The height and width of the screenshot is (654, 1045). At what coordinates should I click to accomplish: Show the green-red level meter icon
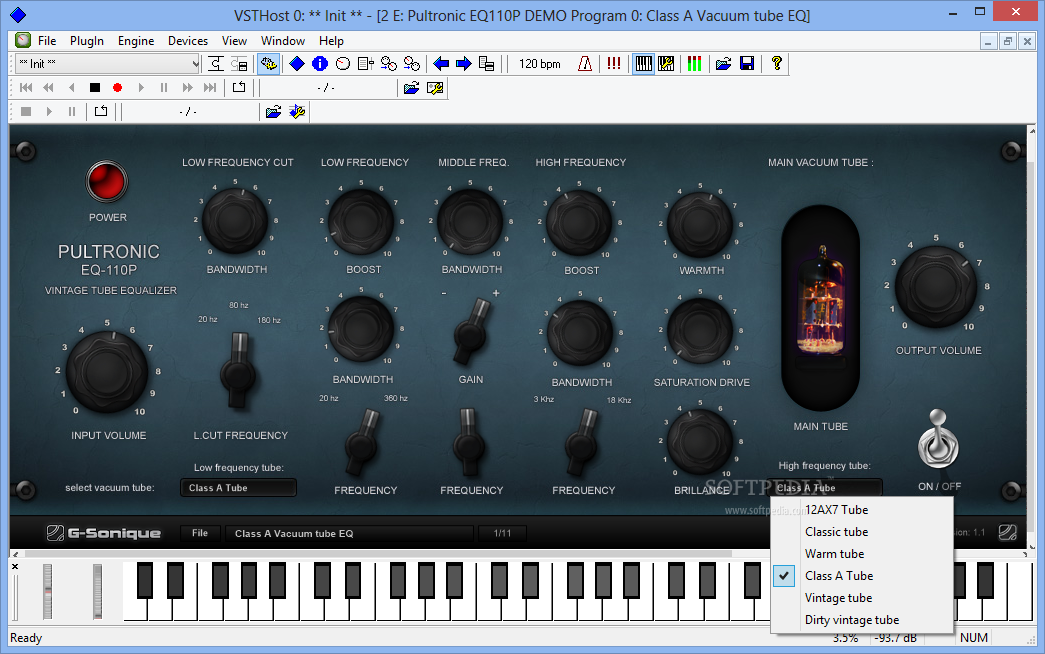(x=694, y=64)
